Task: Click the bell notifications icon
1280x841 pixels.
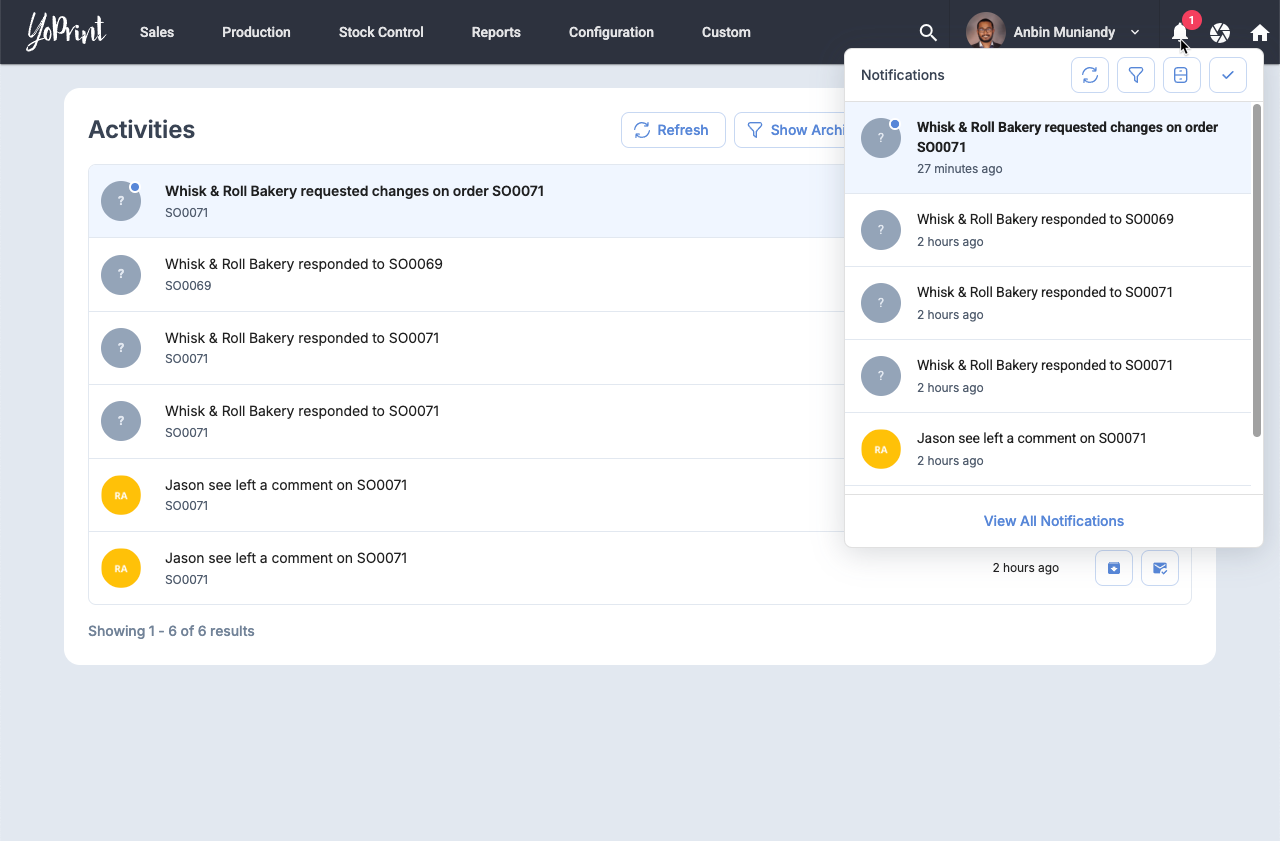Action: pos(1180,33)
